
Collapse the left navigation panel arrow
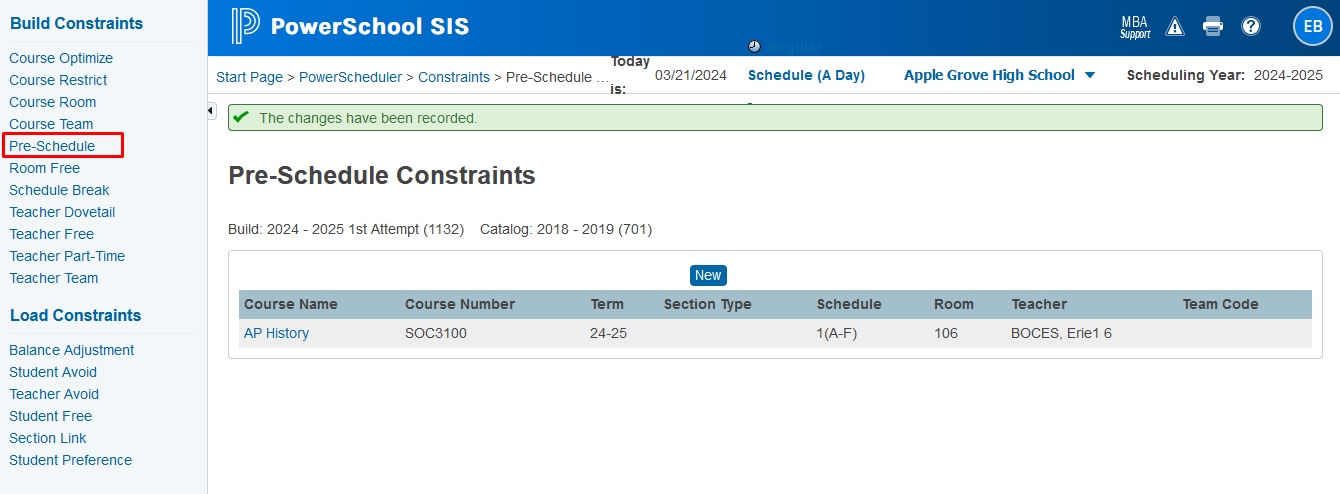(x=212, y=110)
